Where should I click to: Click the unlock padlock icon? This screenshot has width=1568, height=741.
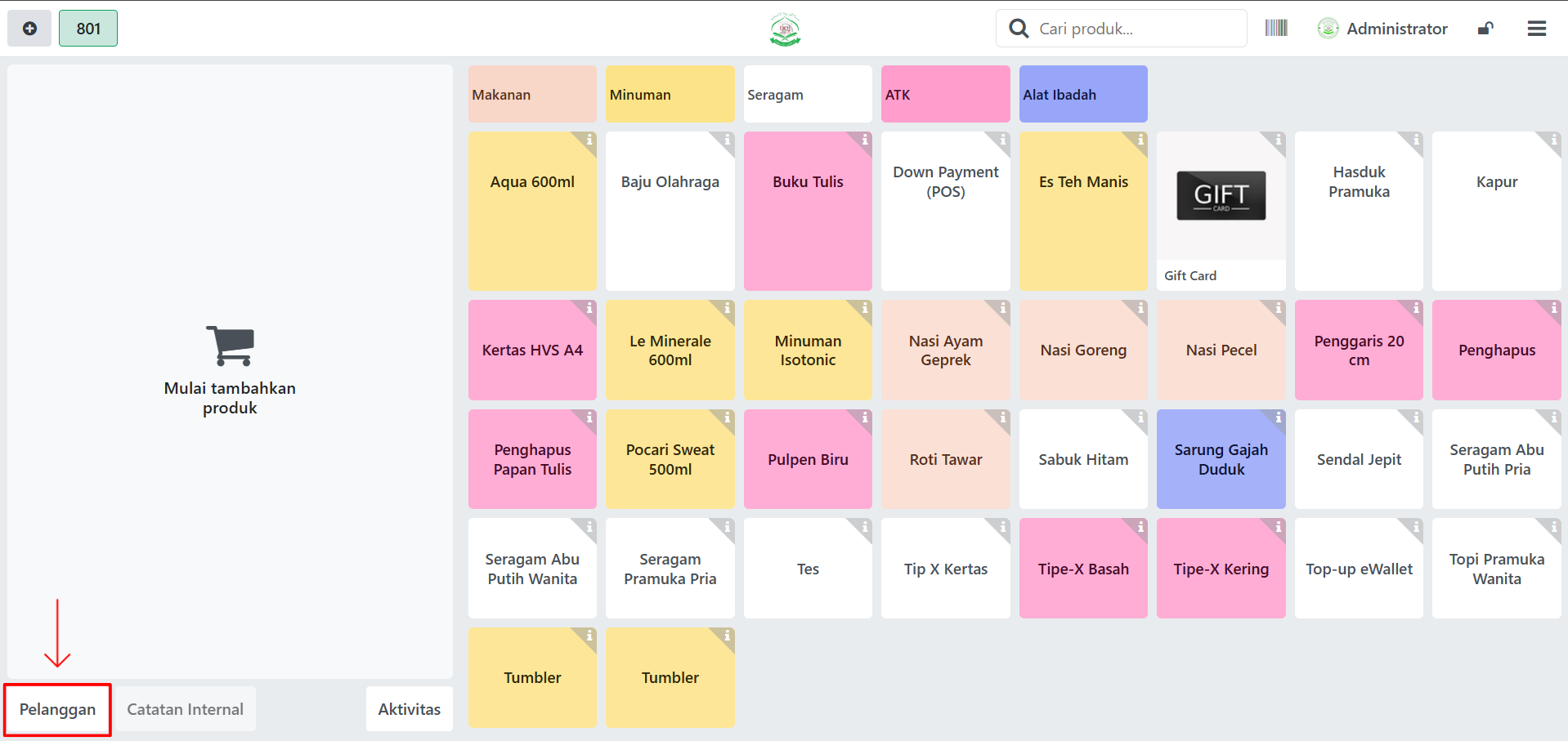[1485, 29]
